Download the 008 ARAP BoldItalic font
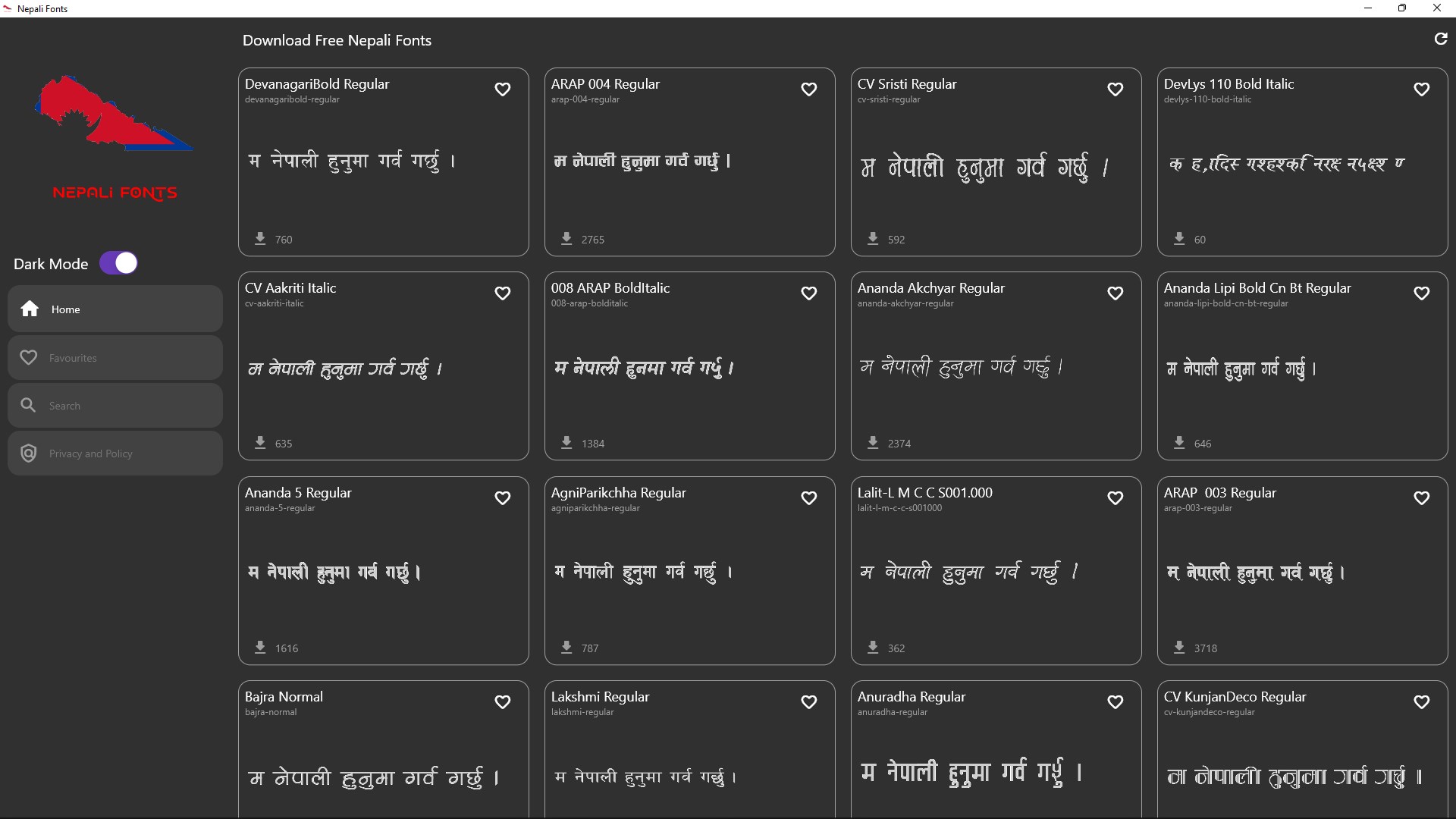This screenshot has width=1456, height=819. [566, 443]
